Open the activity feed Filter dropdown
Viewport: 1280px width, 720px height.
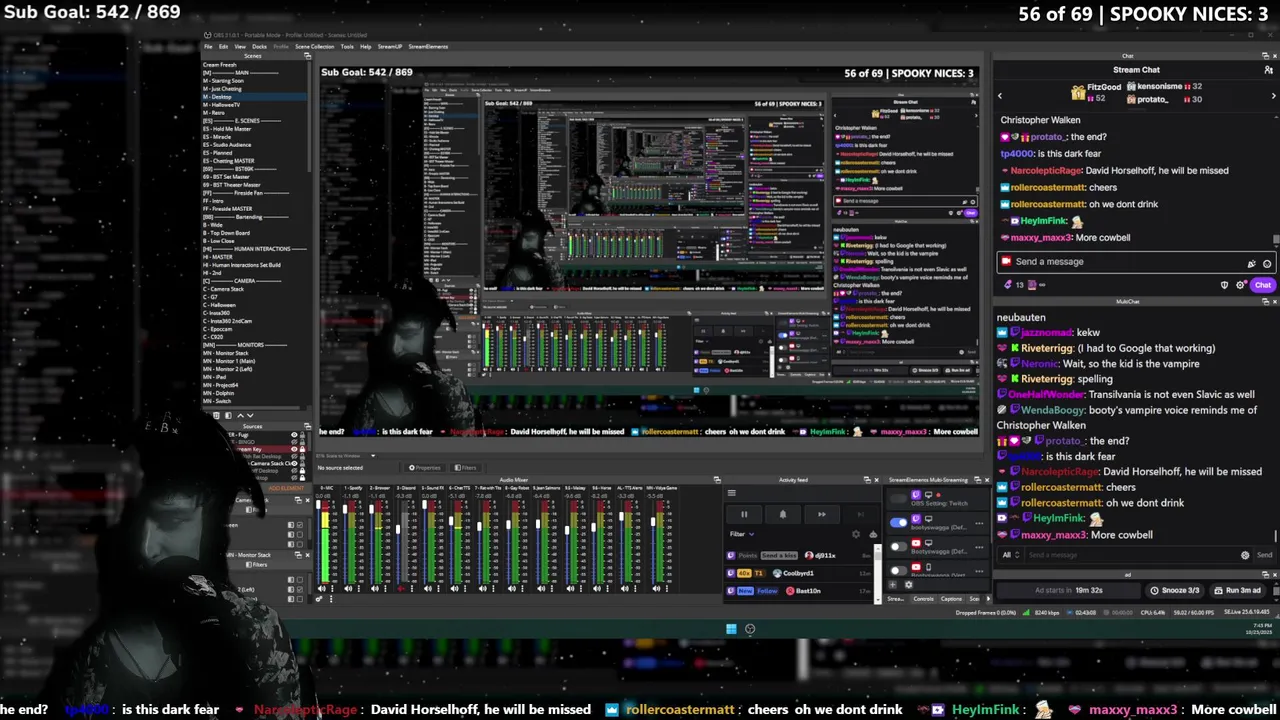coord(742,534)
